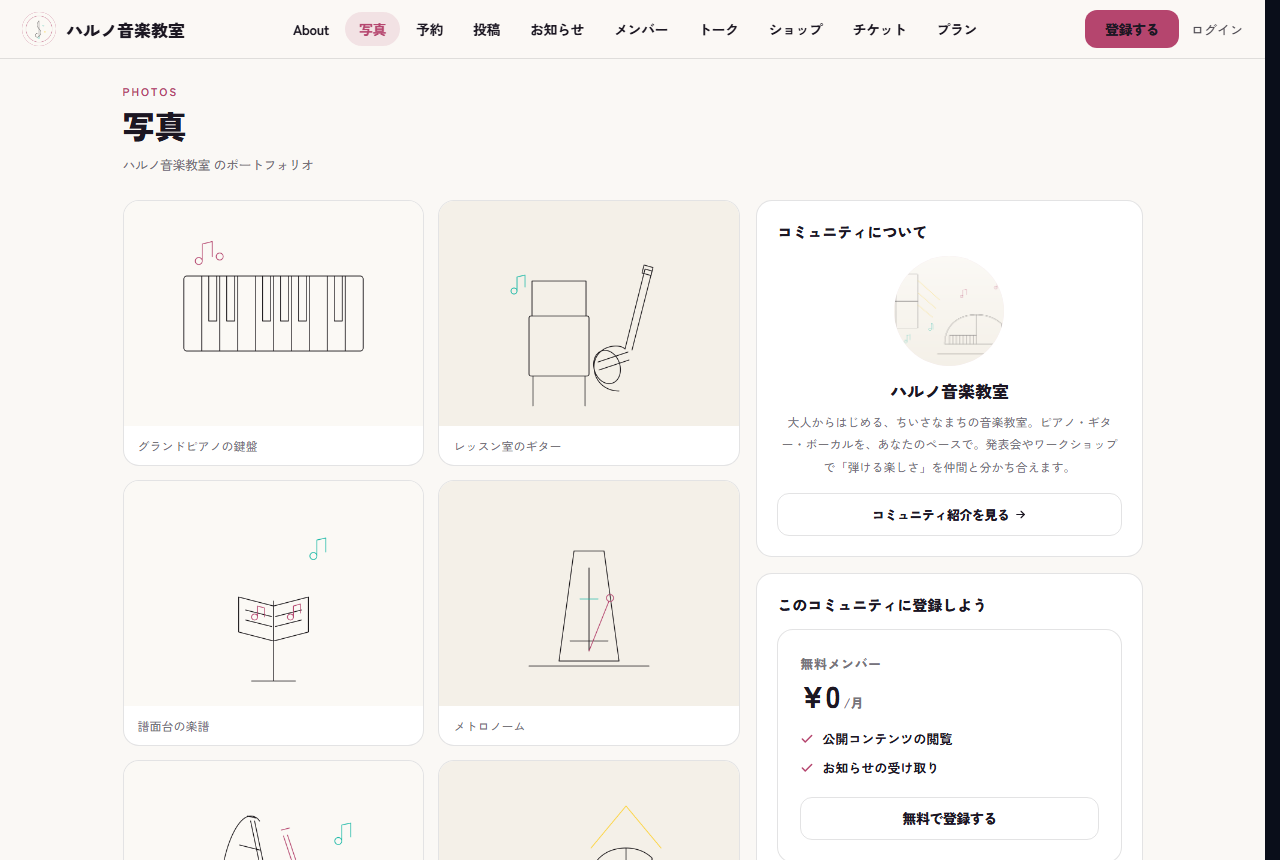Click the 譜面台の楽譜 caption text
The width and height of the screenshot is (1280, 860).
coord(174,727)
